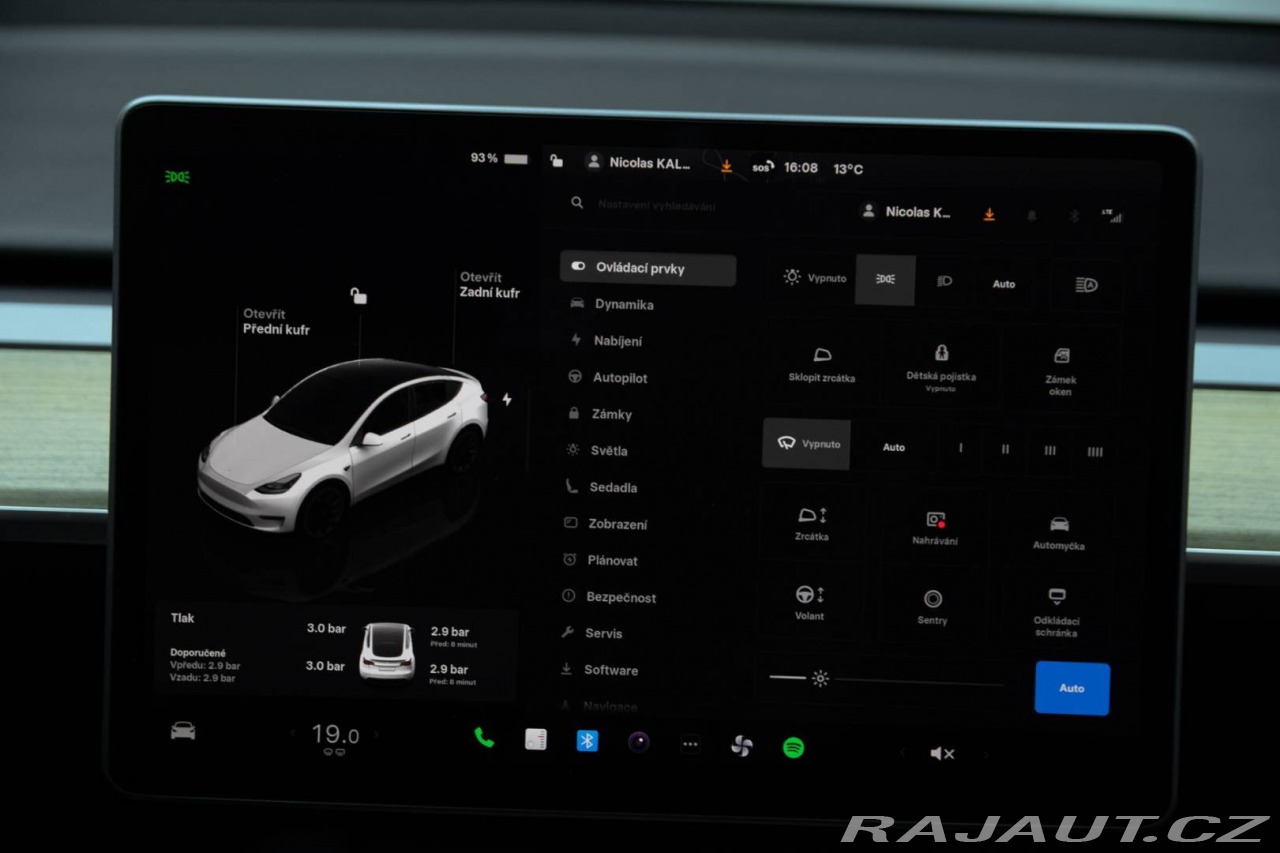Launch Spotify from the bottom bar
The height and width of the screenshot is (853, 1280).
pyautogui.click(x=793, y=747)
